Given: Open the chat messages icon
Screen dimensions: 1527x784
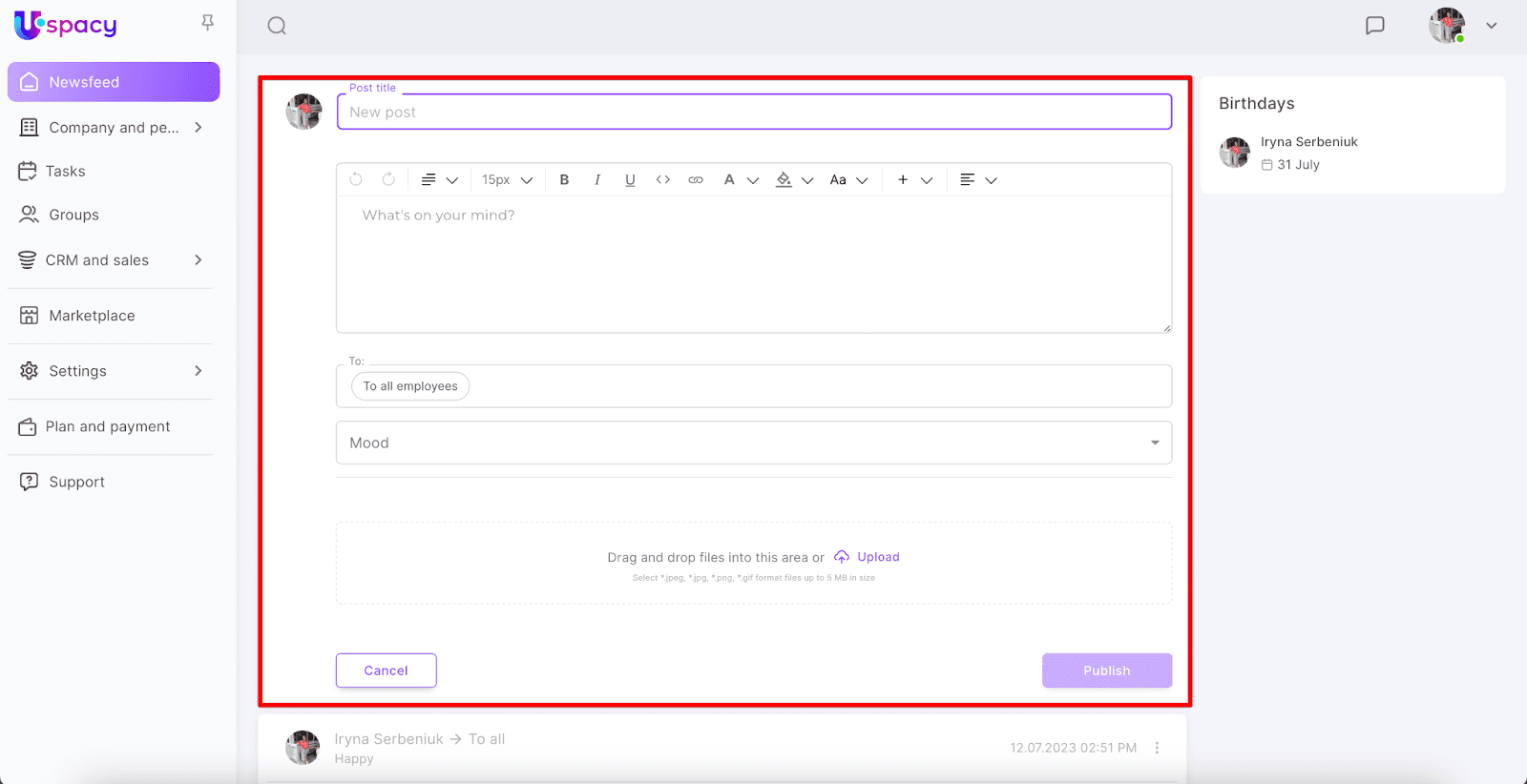Looking at the screenshot, I should point(1374,26).
